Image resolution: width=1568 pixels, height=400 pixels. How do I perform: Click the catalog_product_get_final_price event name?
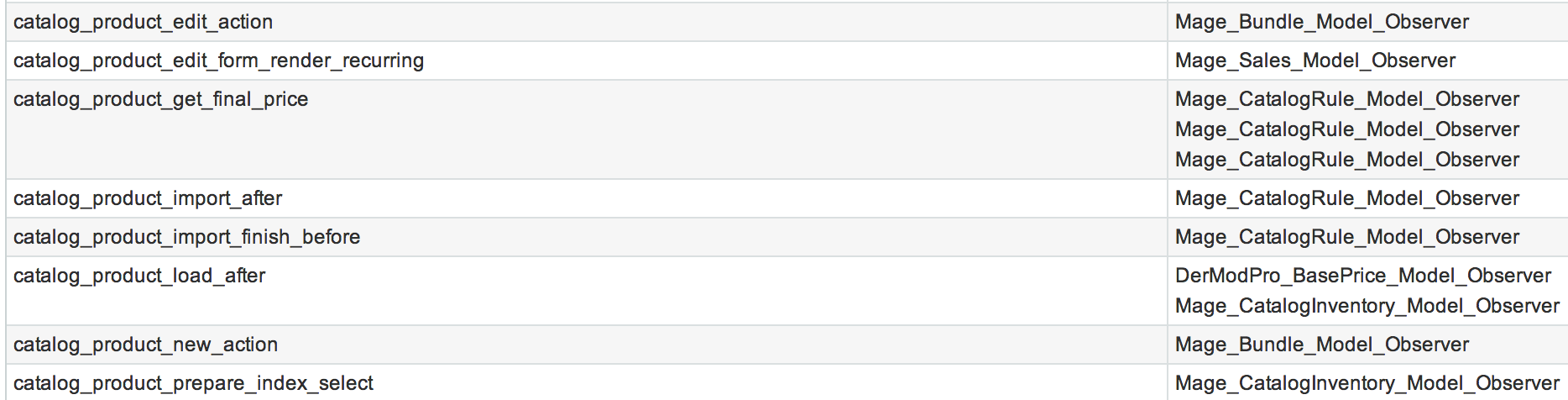pos(160,99)
